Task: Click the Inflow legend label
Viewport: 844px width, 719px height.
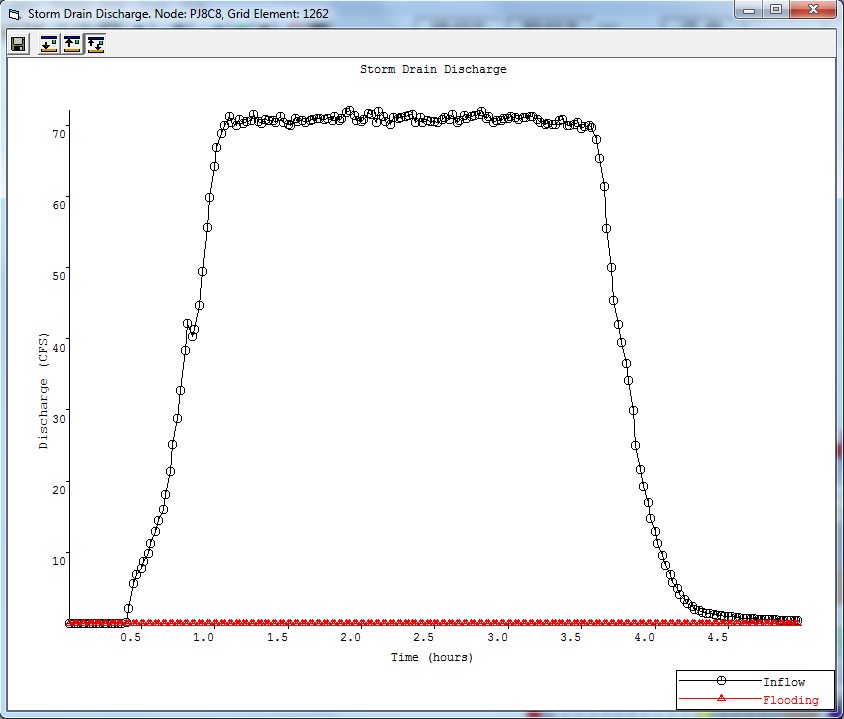Action: 783,682
